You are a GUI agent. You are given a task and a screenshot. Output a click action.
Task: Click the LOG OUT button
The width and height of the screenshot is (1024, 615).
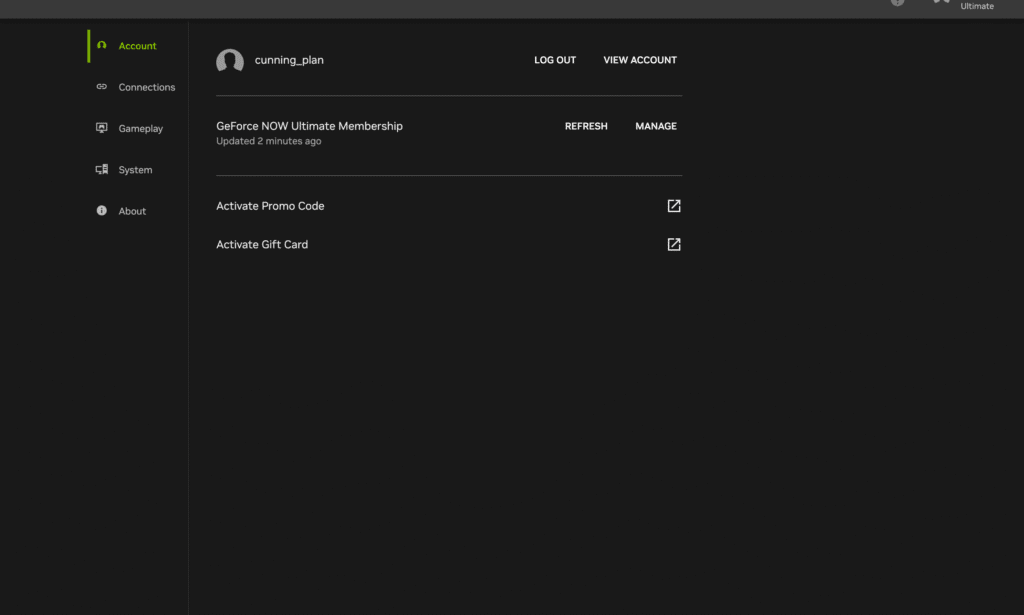point(555,60)
